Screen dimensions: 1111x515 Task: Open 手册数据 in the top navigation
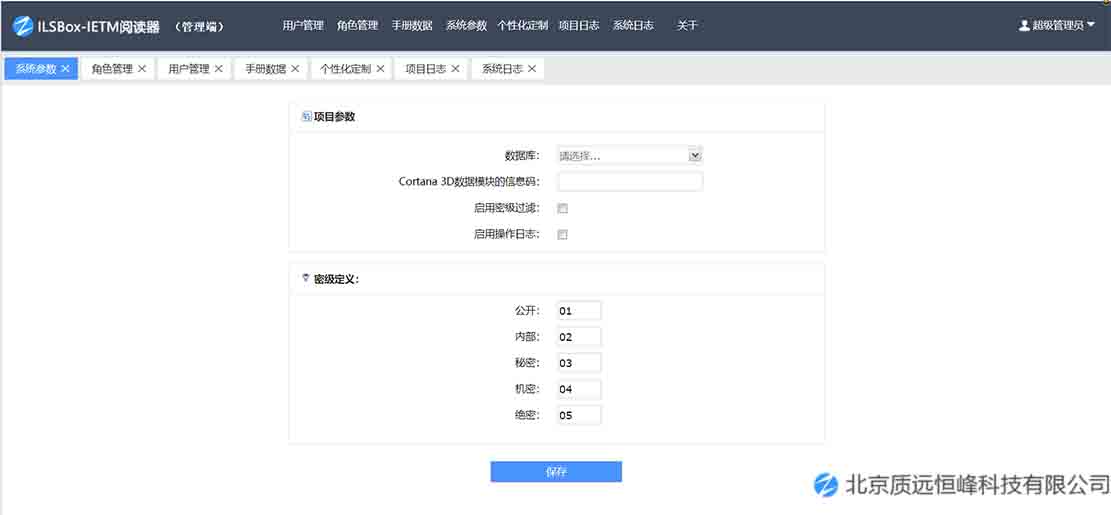pyautogui.click(x=412, y=26)
